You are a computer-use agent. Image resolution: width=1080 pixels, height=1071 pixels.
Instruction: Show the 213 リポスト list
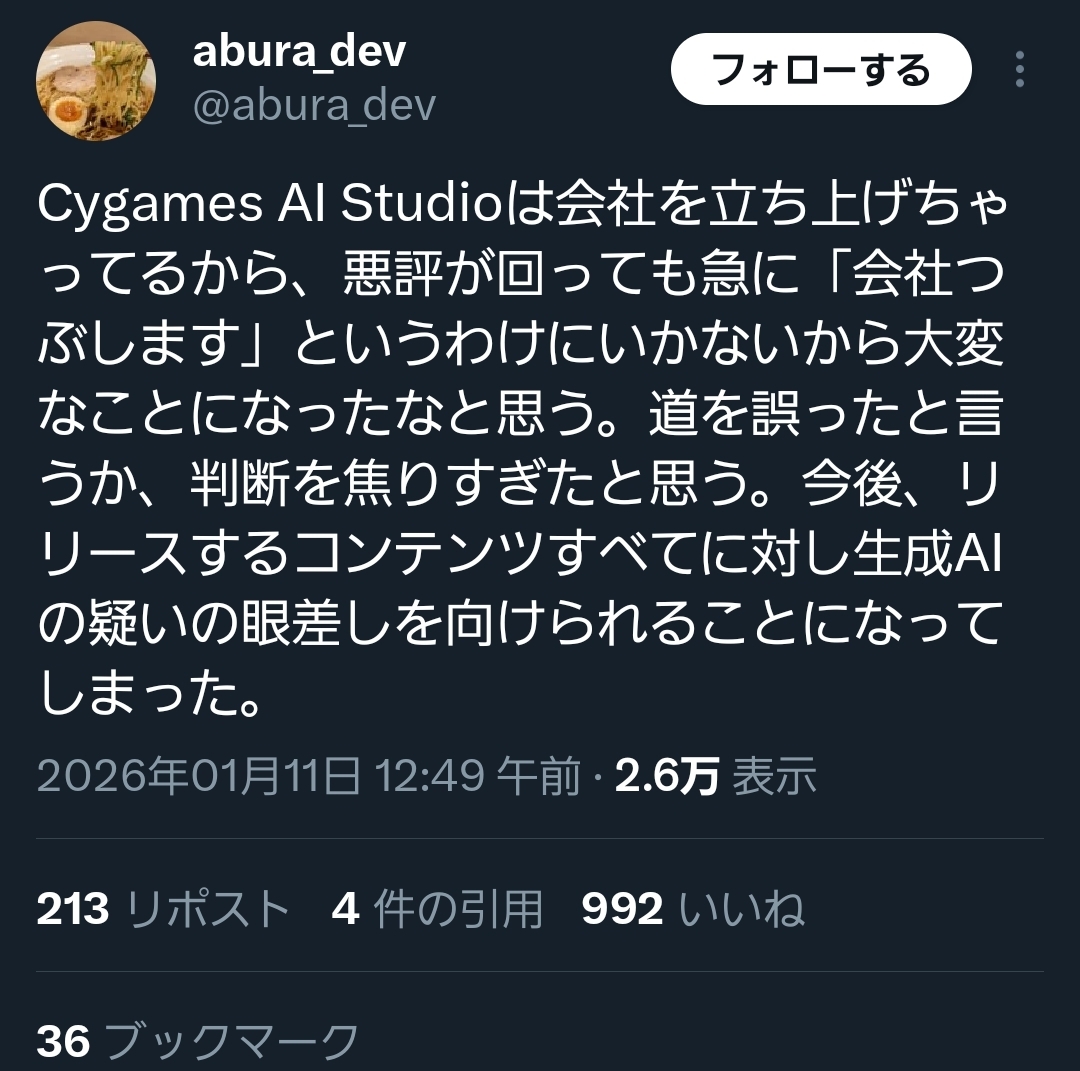coord(163,908)
